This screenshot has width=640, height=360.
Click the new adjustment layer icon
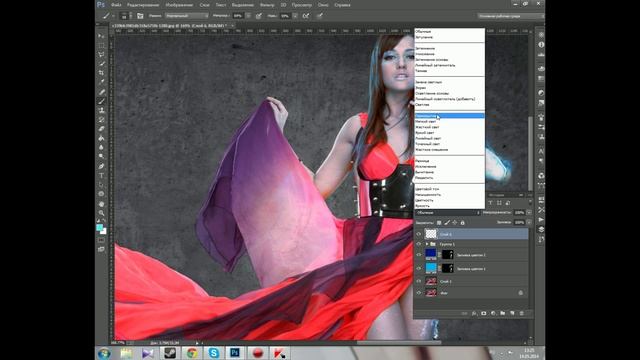click(x=493, y=313)
